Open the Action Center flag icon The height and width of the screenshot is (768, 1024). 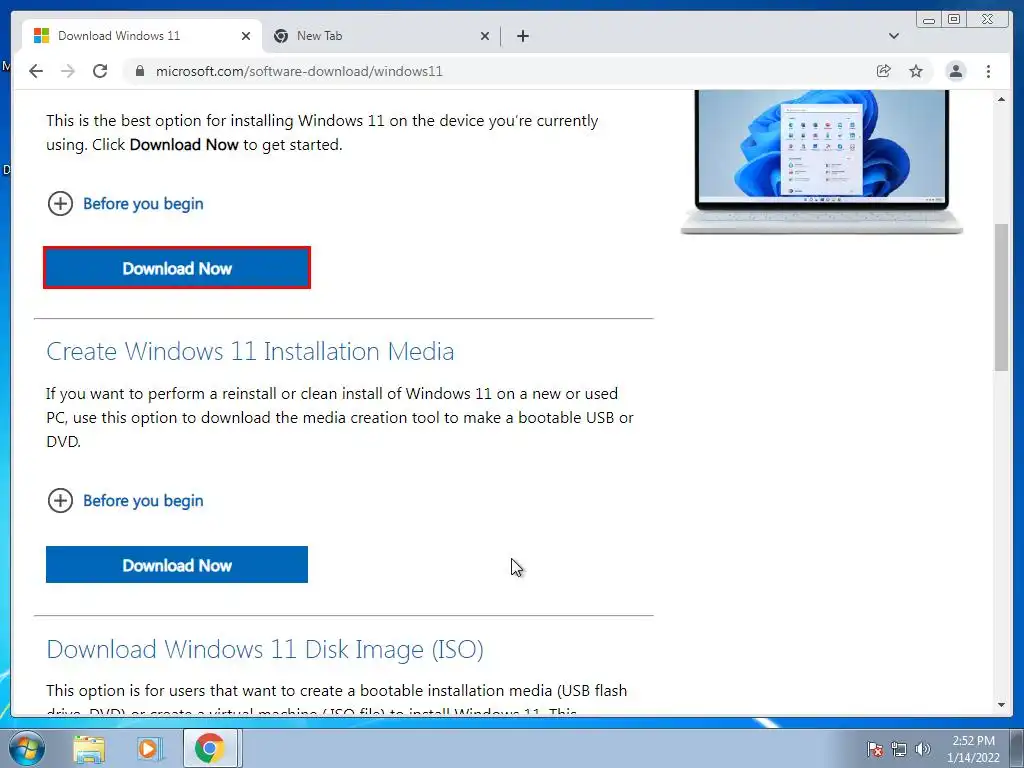click(x=875, y=749)
